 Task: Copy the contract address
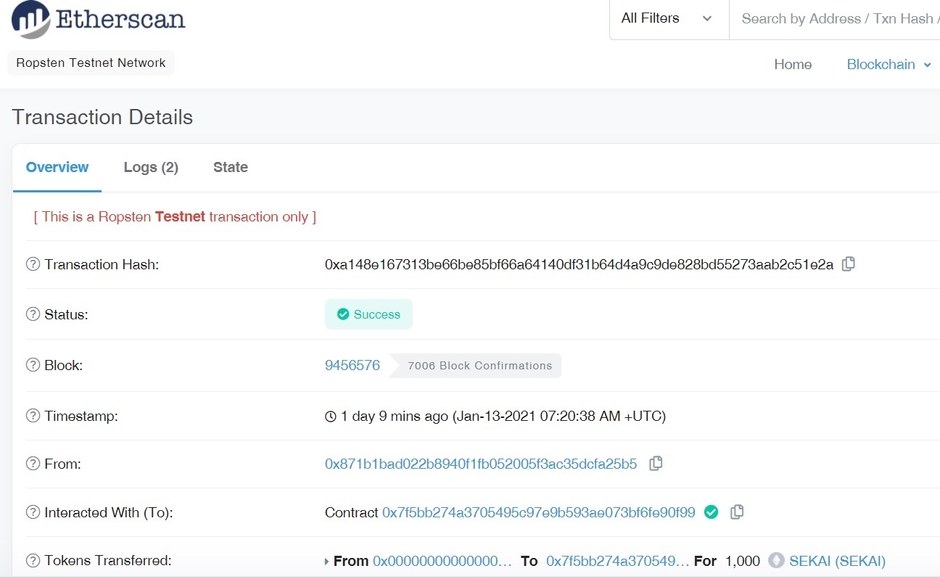click(737, 512)
